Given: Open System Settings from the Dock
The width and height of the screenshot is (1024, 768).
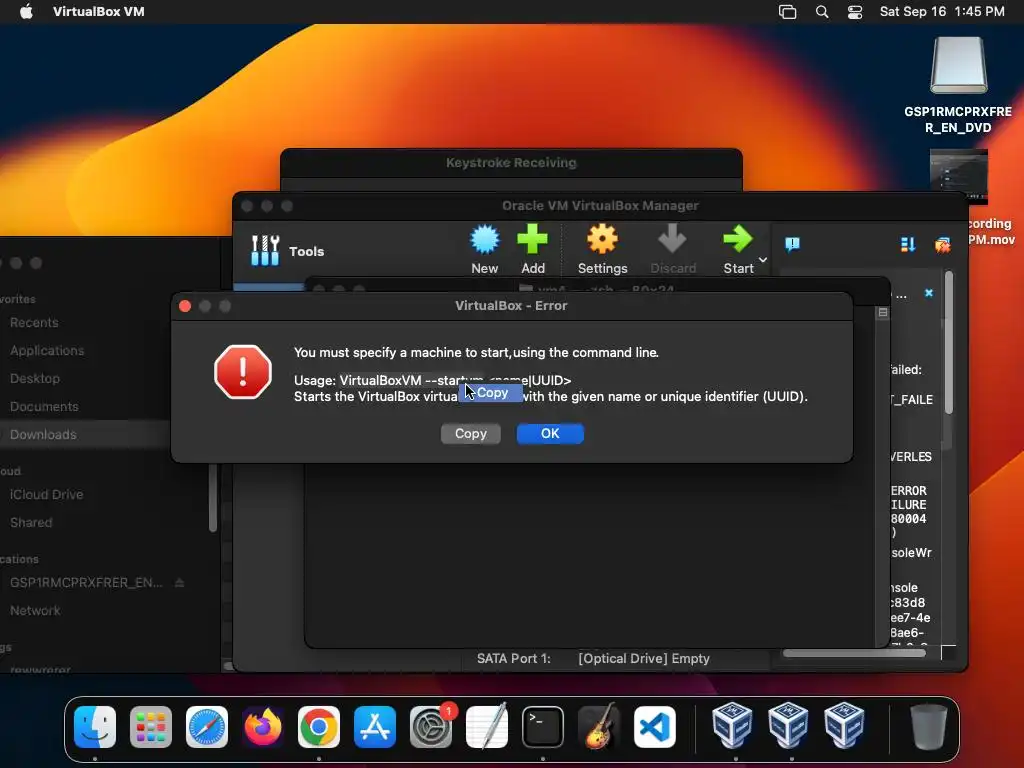Looking at the screenshot, I should click(x=431, y=726).
